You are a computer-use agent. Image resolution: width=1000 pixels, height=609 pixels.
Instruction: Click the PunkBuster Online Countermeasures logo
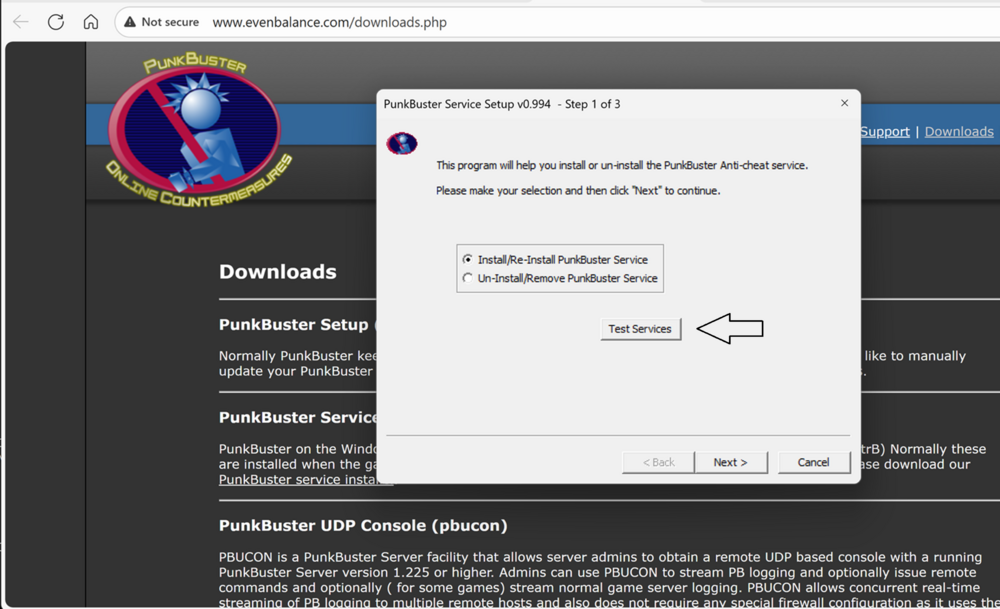(193, 134)
